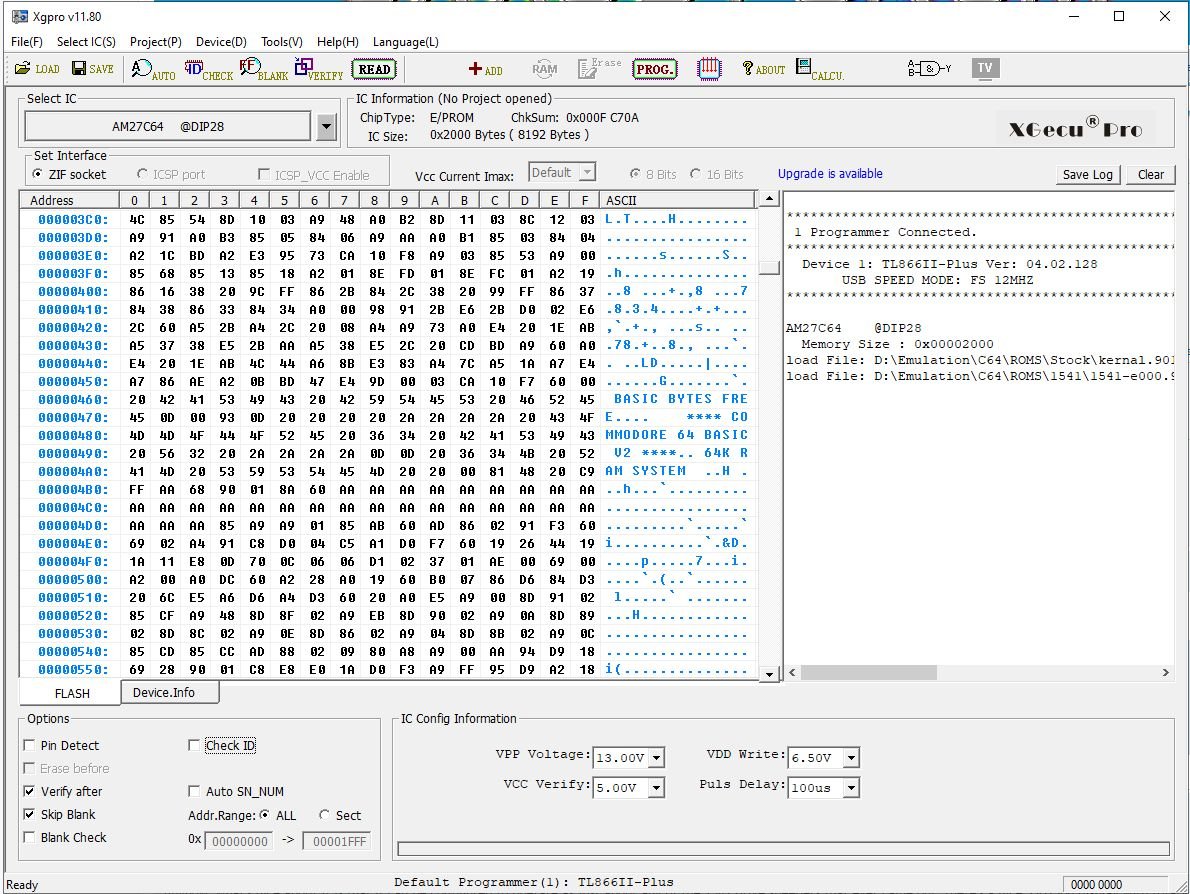Click the Save Log button
The height and width of the screenshot is (894, 1190).
[x=1088, y=175]
